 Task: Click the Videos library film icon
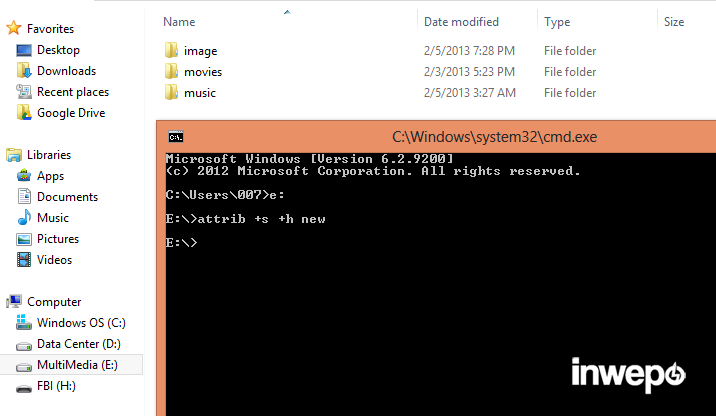(x=24, y=260)
